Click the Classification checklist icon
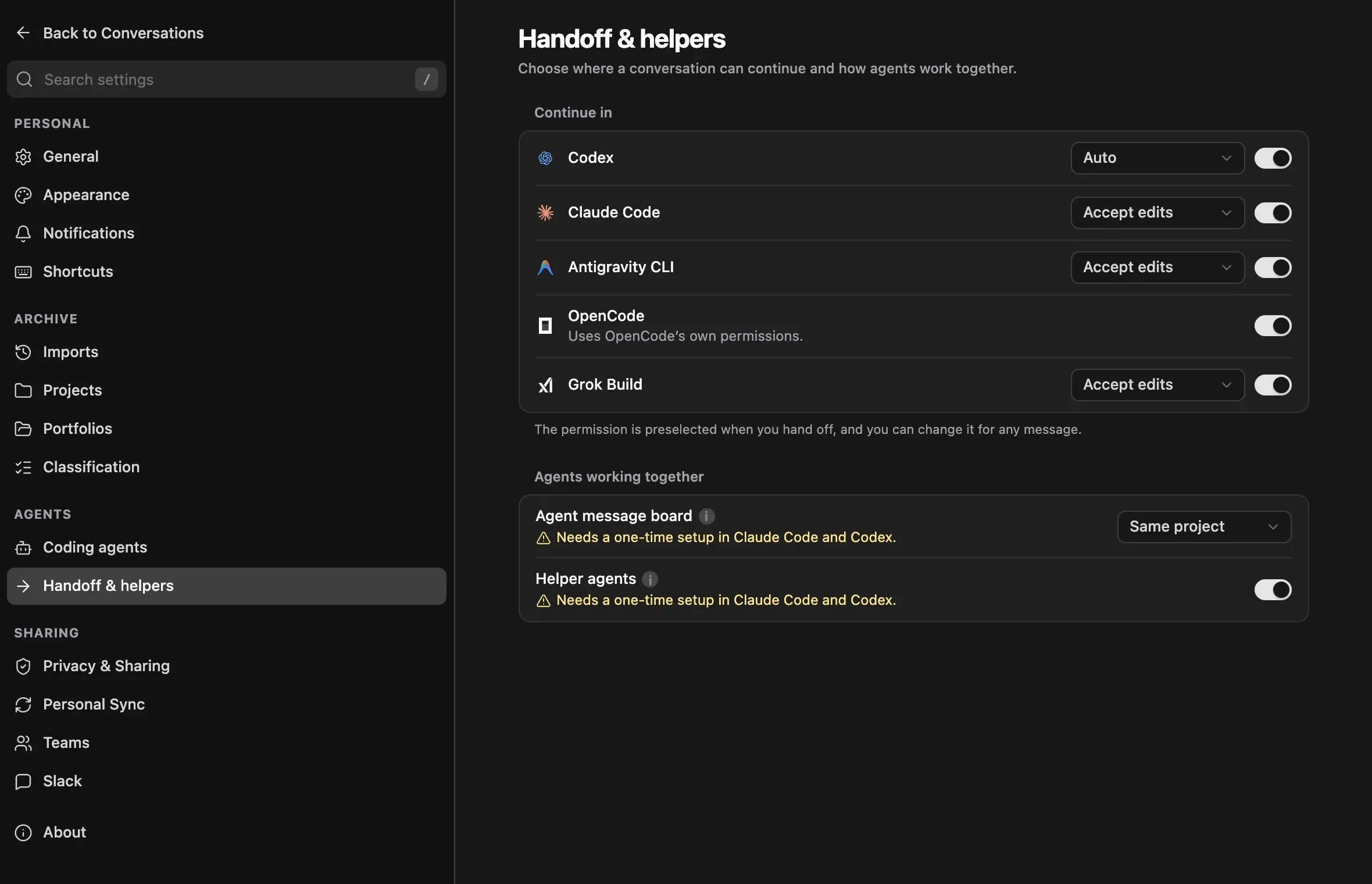This screenshot has width=1372, height=884. coord(23,467)
